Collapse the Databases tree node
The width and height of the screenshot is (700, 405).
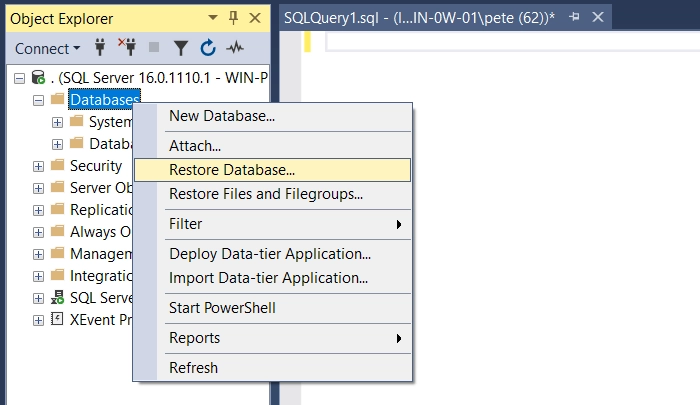point(38,100)
